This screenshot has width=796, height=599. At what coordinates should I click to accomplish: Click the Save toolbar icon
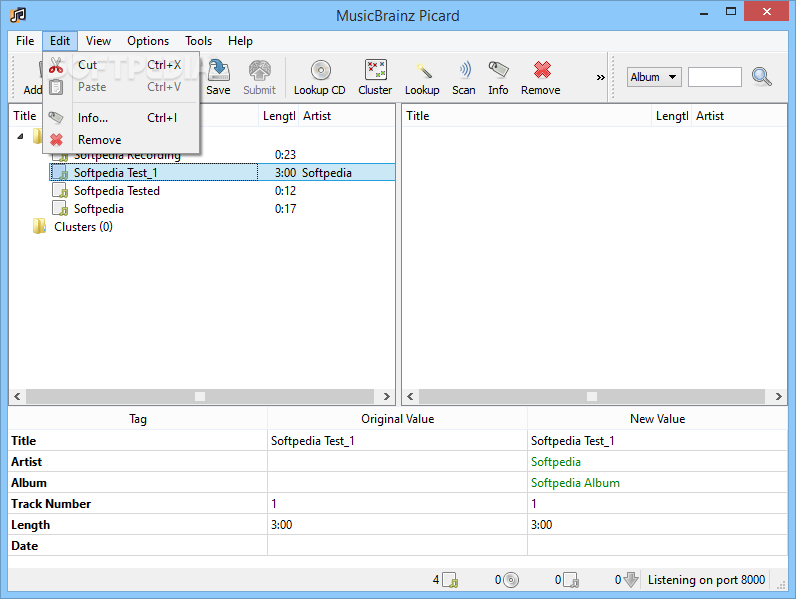coord(218,71)
